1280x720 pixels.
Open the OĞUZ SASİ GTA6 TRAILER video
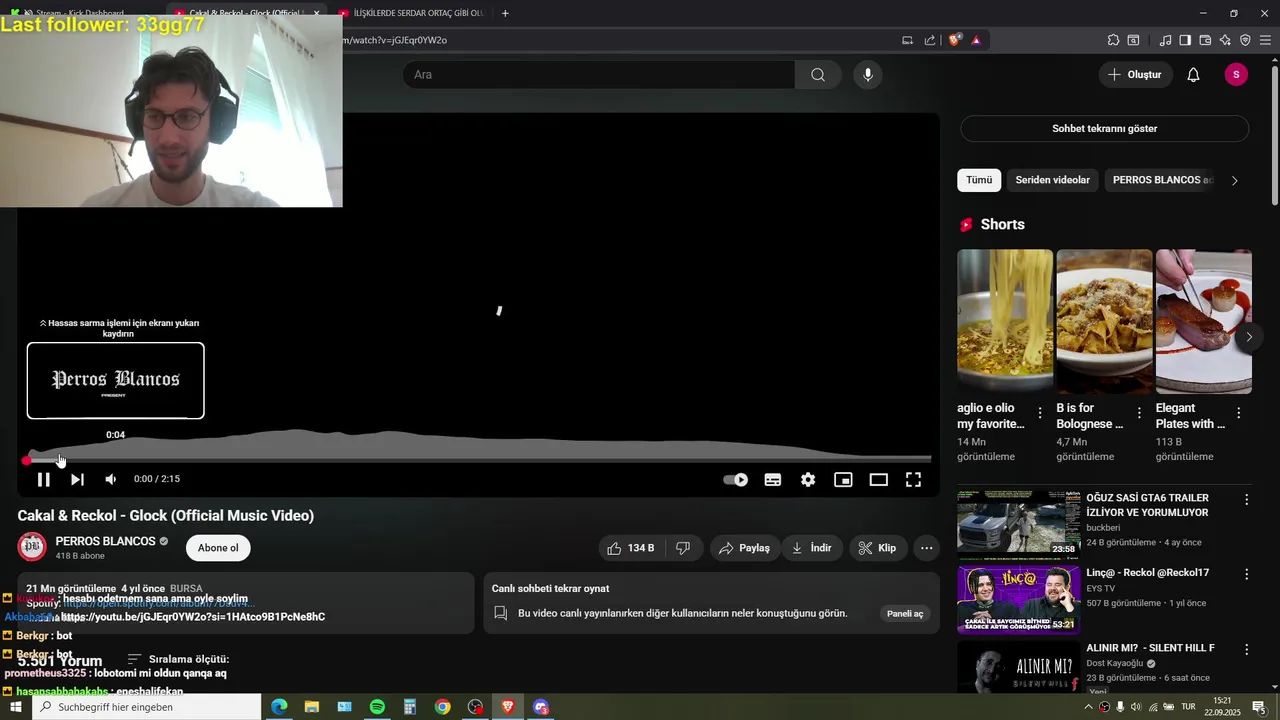pyautogui.click(x=1018, y=523)
